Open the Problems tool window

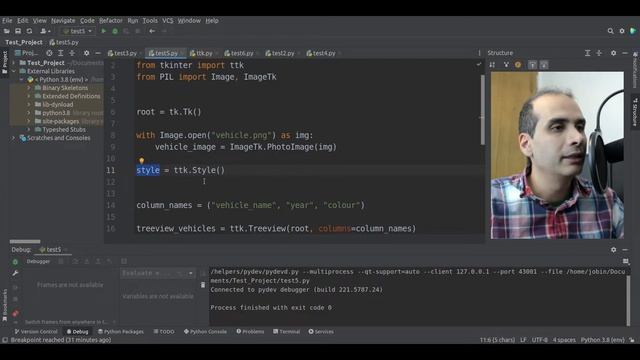[250, 331]
